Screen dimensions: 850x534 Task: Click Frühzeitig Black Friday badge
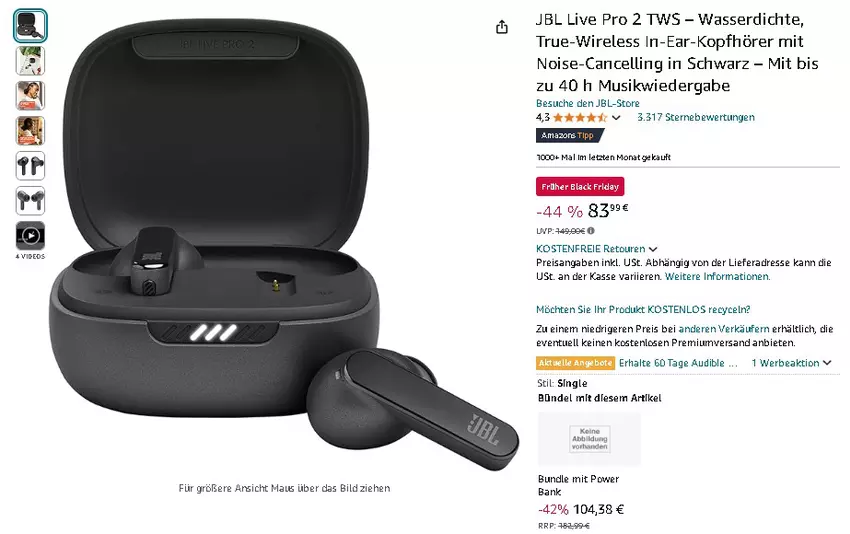click(580, 186)
